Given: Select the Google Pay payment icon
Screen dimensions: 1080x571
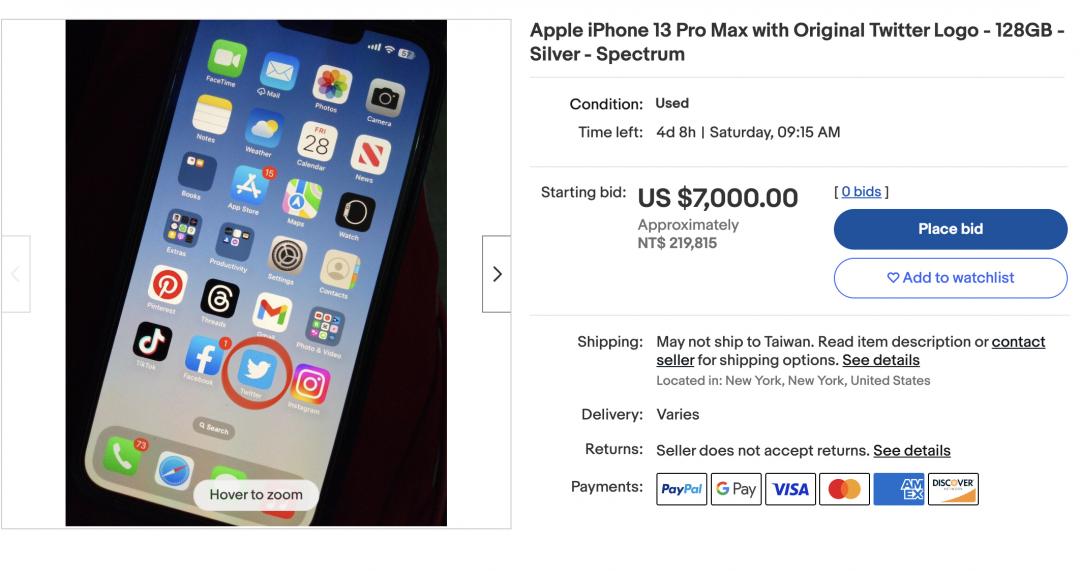Looking at the screenshot, I should tap(736, 489).
